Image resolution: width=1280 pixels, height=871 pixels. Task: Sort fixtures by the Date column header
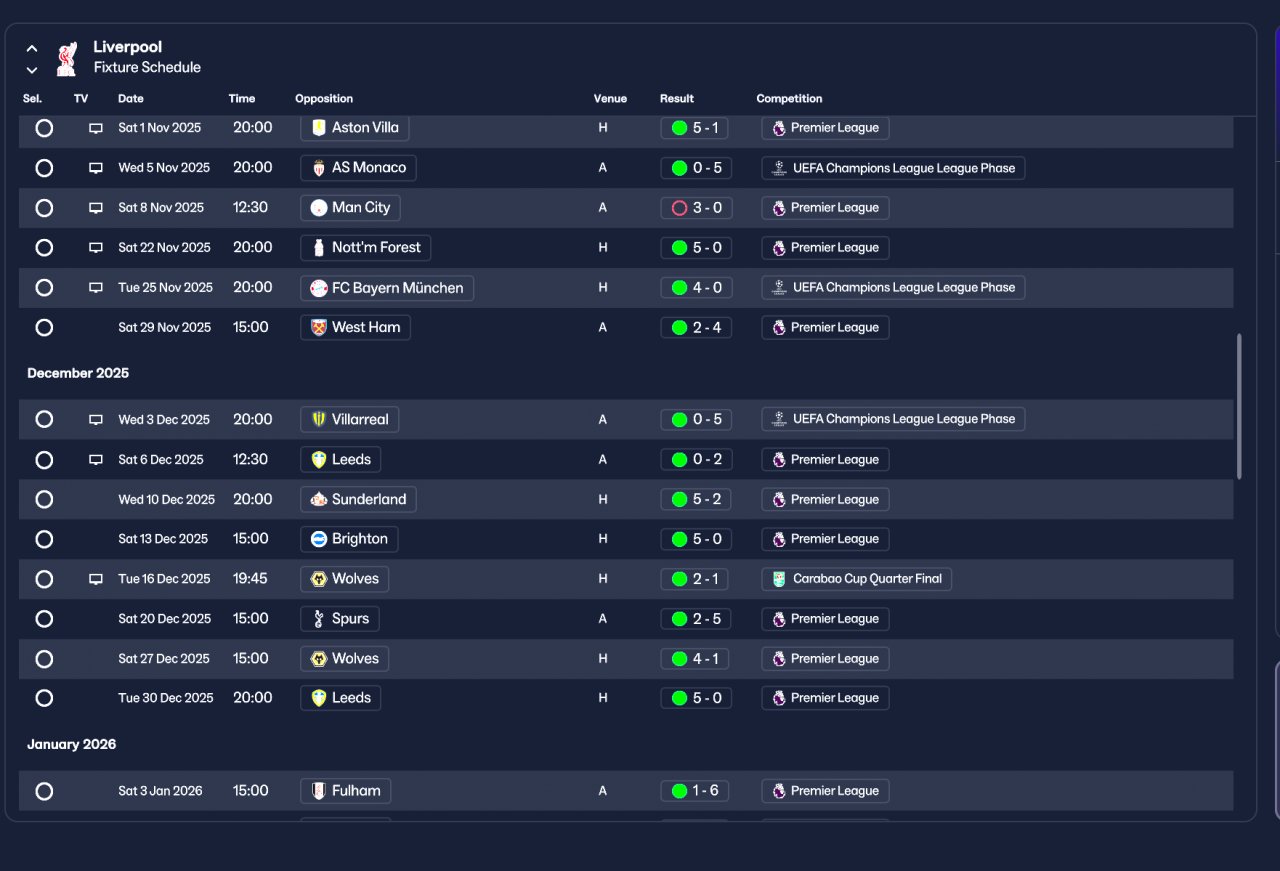(x=131, y=99)
